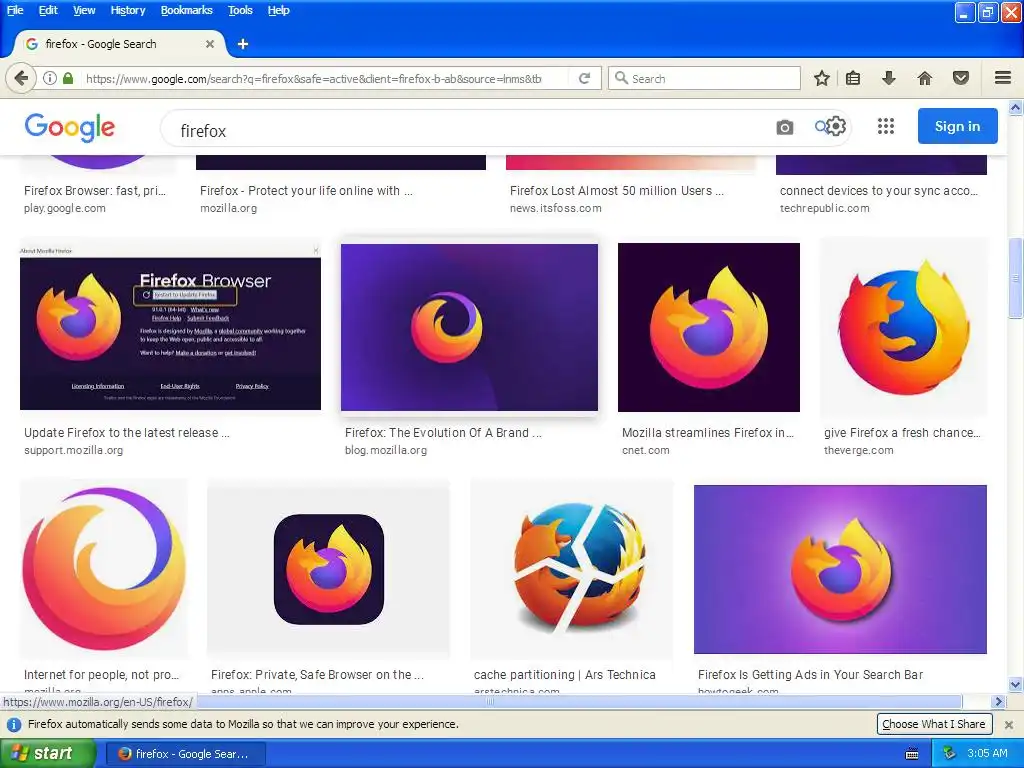This screenshot has height=768, width=1024.
Task: Open Internet for people, not profit image
Action: coord(104,568)
